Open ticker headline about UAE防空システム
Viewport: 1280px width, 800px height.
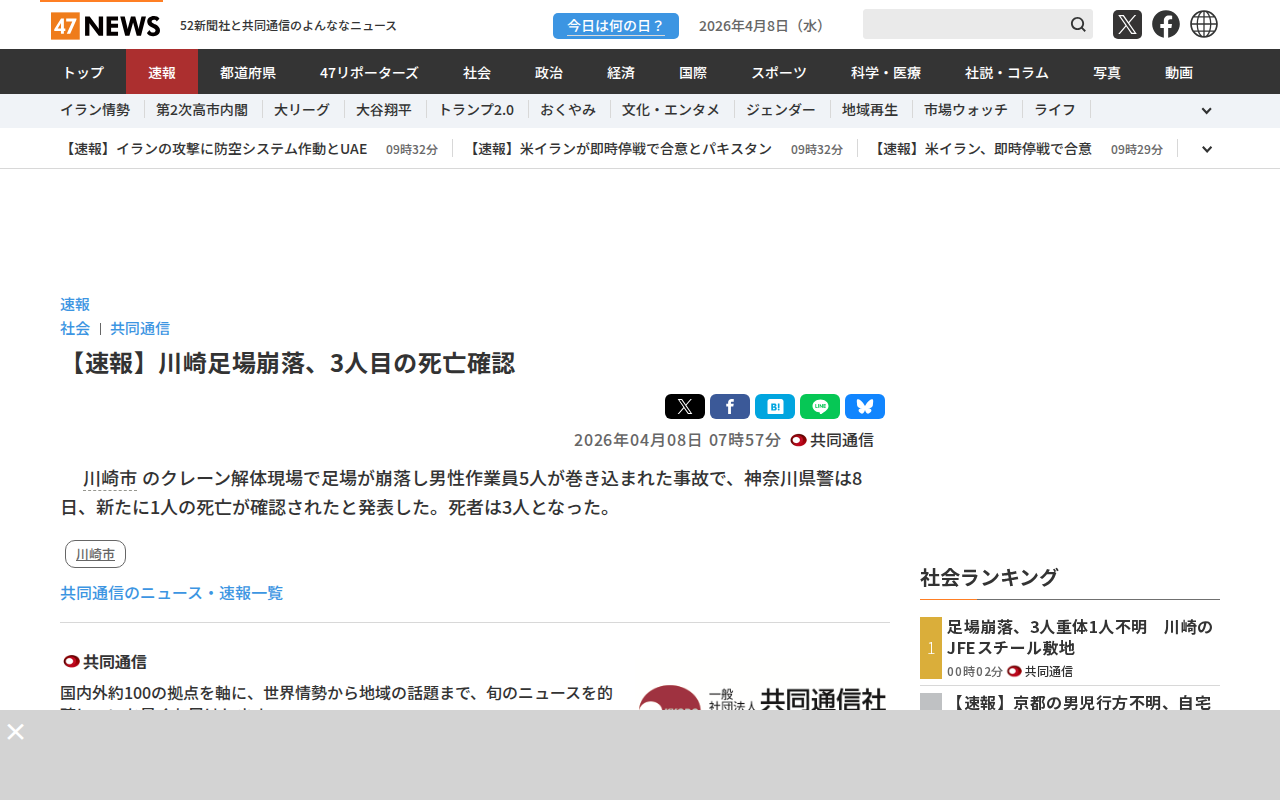point(214,149)
